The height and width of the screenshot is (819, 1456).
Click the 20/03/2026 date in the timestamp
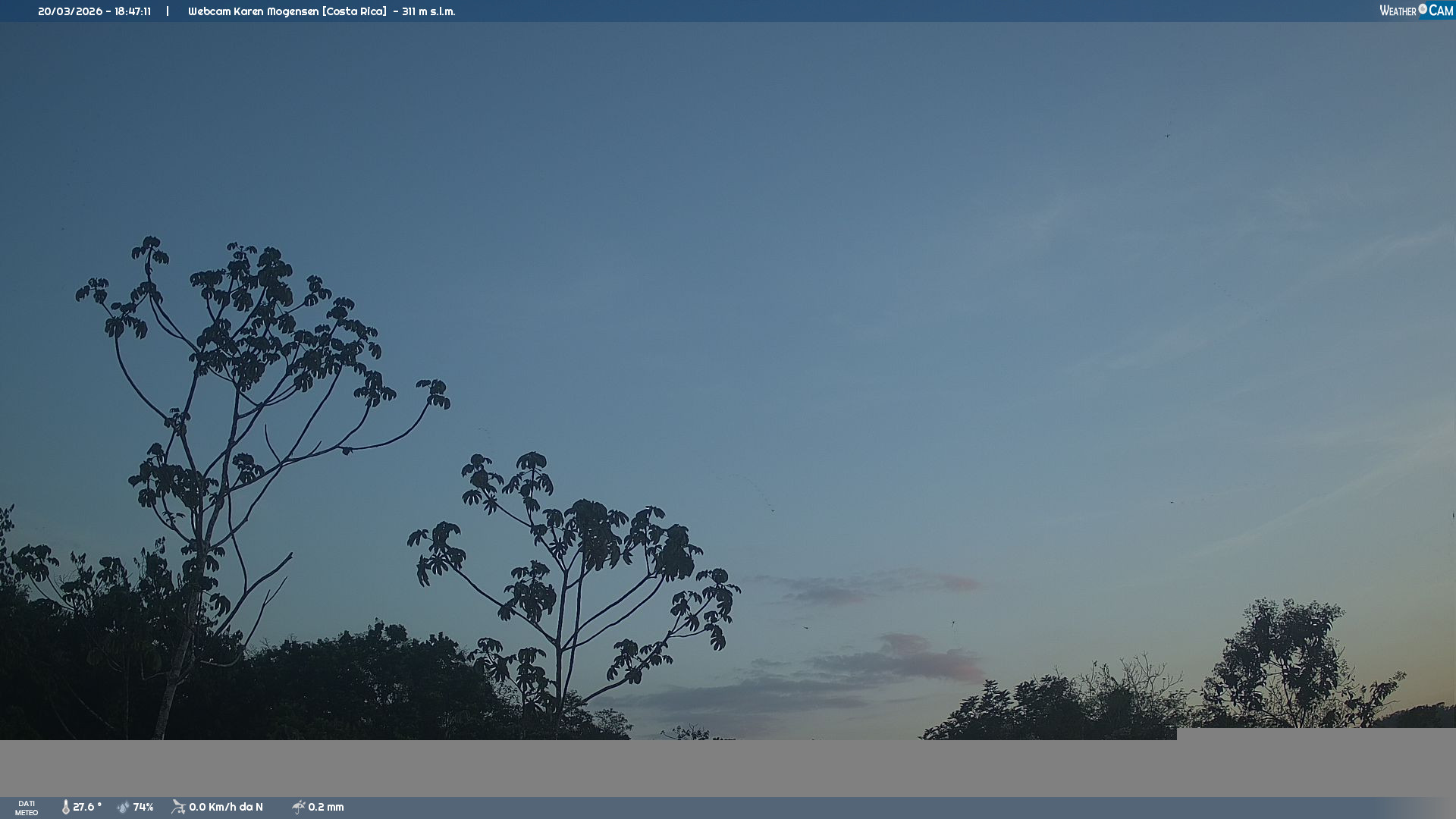click(71, 11)
